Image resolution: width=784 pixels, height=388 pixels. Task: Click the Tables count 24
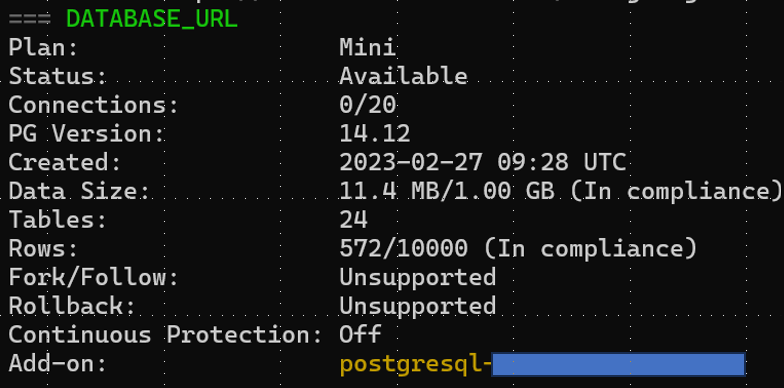click(x=354, y=220)
